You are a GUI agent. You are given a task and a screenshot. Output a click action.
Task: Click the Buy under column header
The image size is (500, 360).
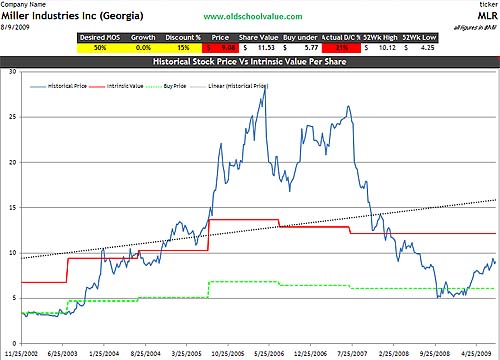[300, 38]
